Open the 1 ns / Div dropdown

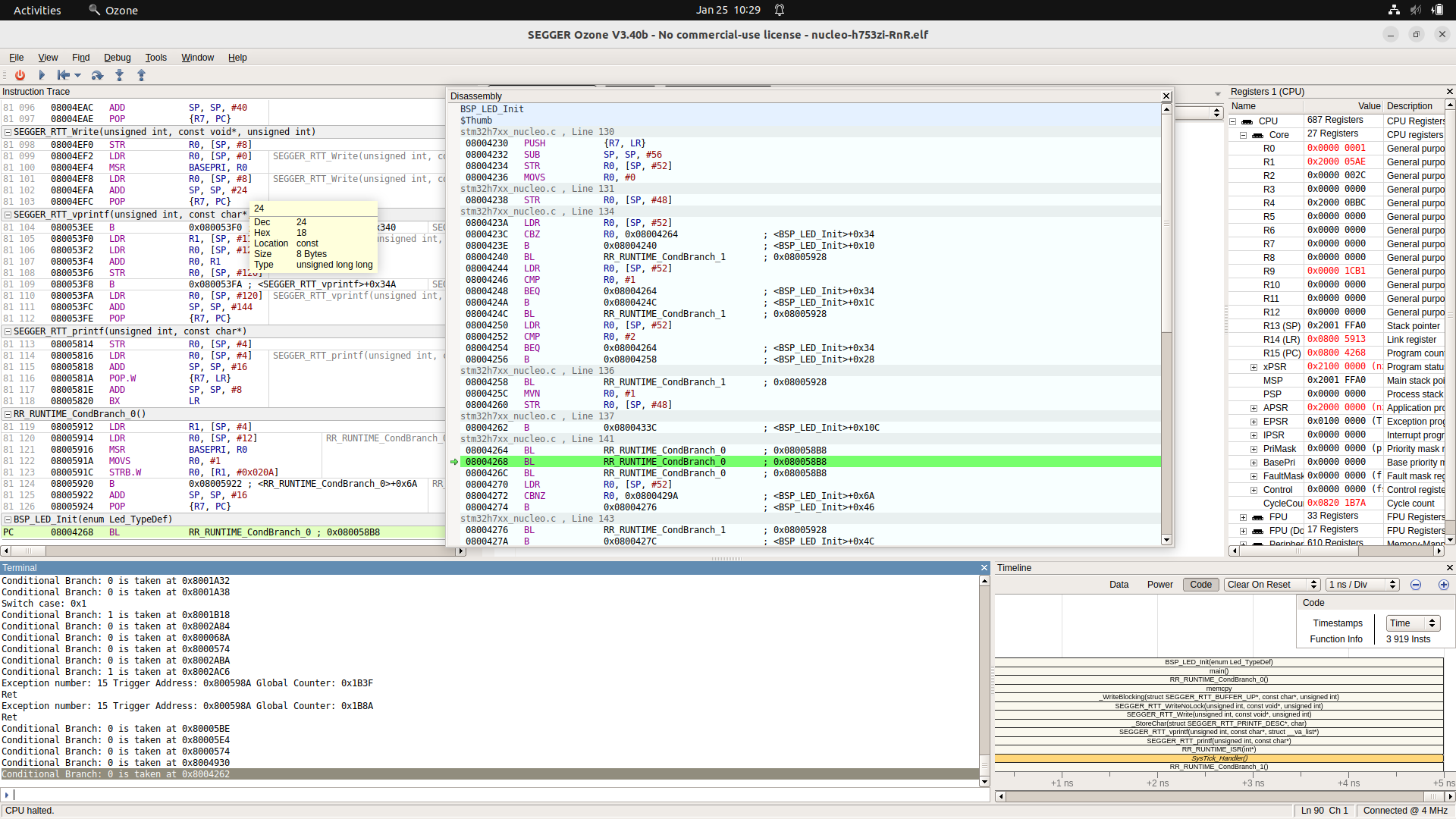pyautogui.click(x=1362, y=585)
